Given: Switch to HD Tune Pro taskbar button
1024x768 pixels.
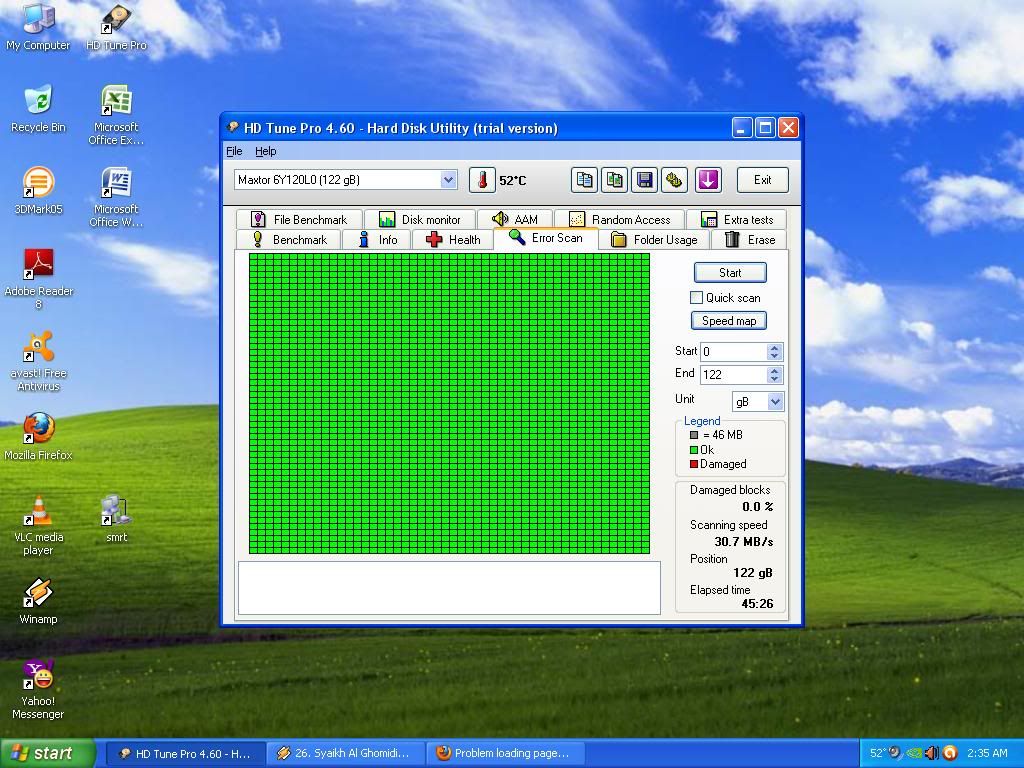Looking at the screenshot, I should 184,753.
